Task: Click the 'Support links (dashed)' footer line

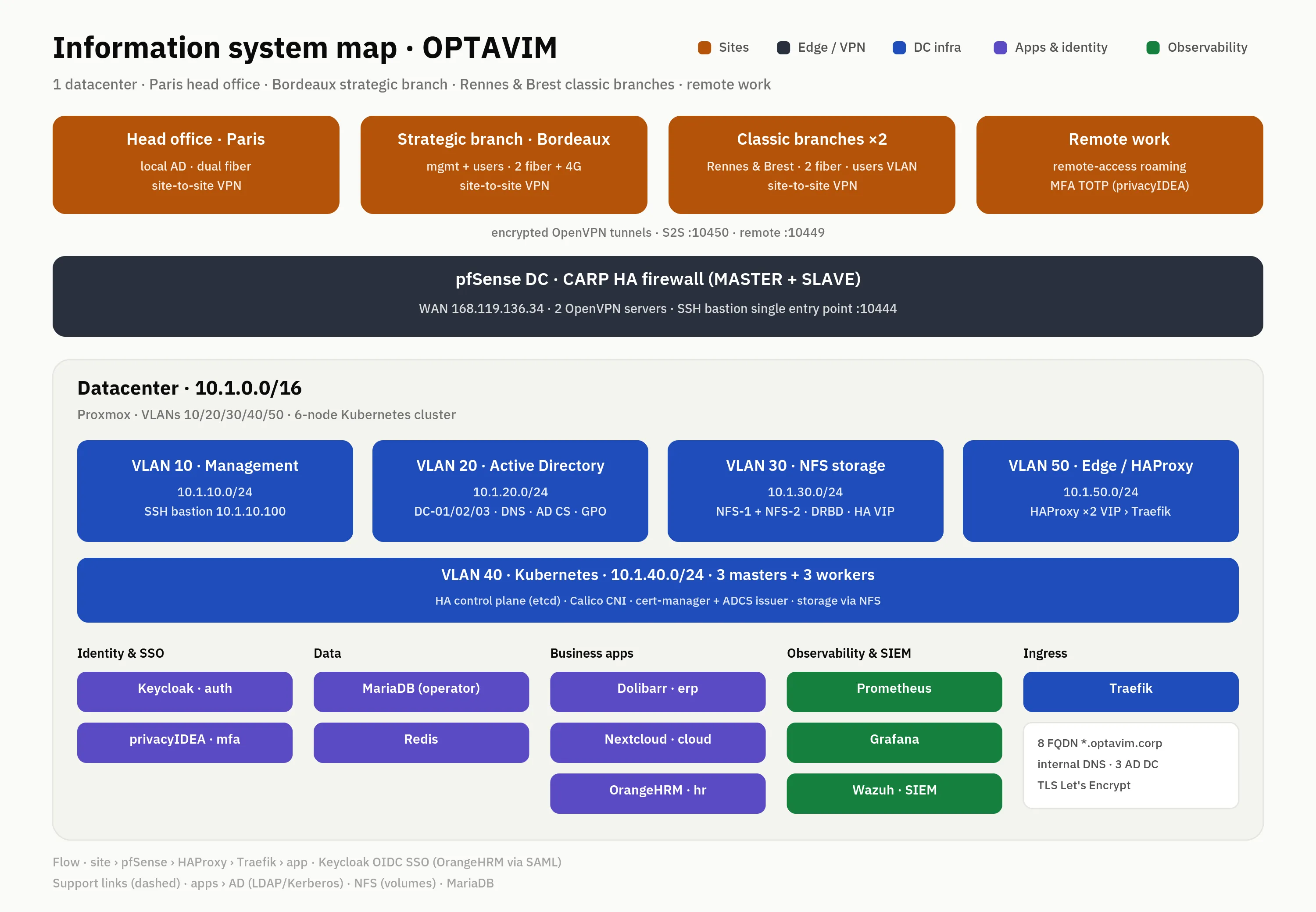Action: 273,883
